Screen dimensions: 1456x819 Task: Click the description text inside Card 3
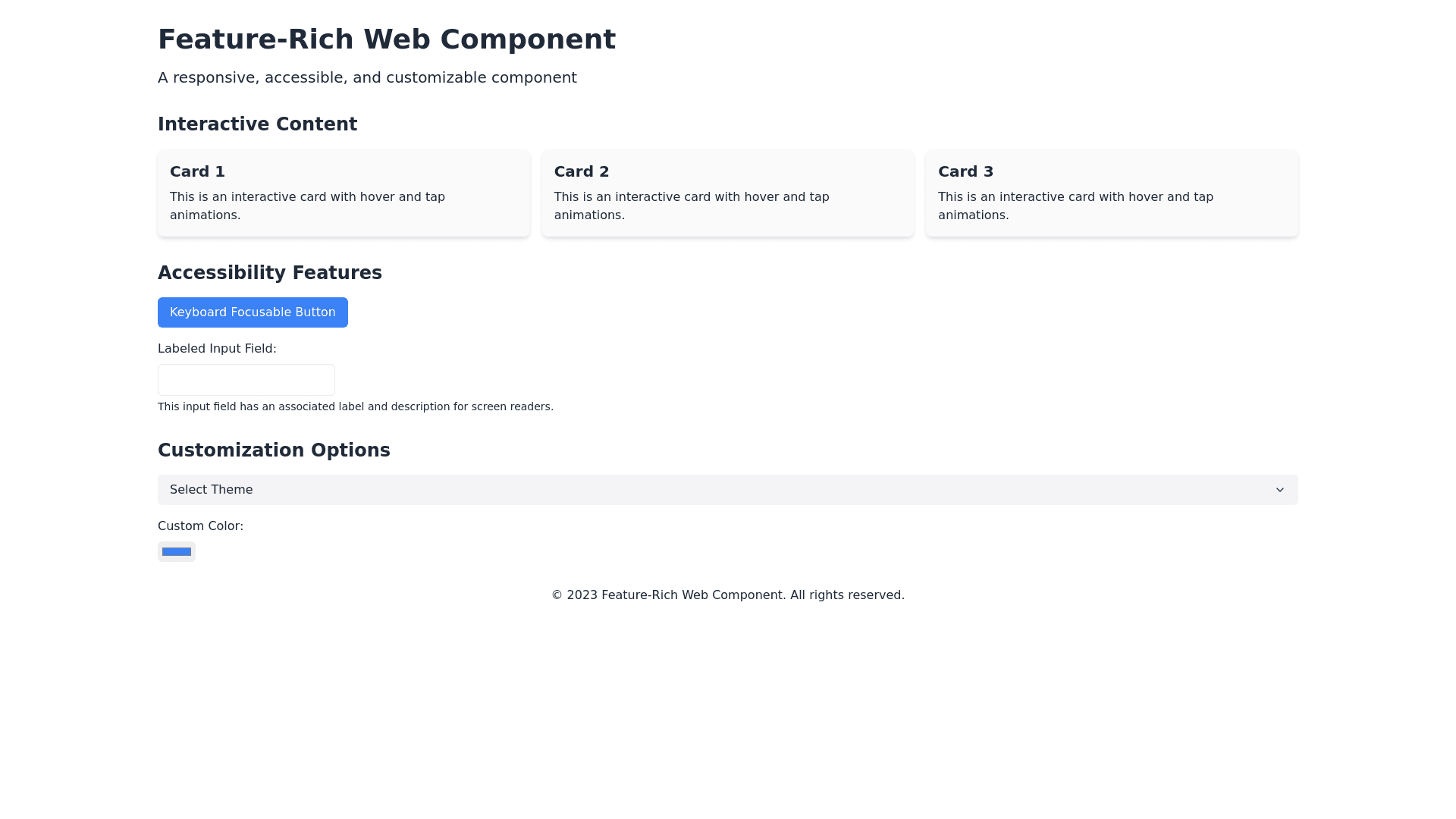[1075, 206]
